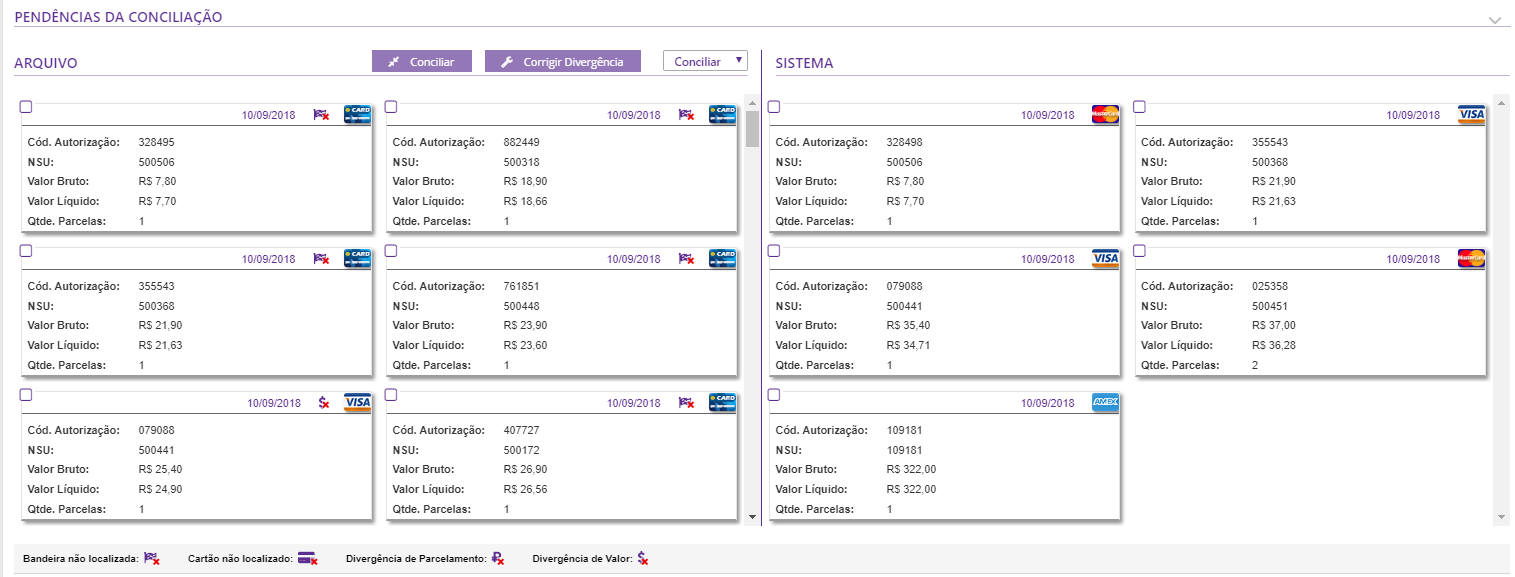This screenshot has width=1515, height=577.
Task: Click the Visa logo on system card 355543
Action: [x=1471, y=114]
